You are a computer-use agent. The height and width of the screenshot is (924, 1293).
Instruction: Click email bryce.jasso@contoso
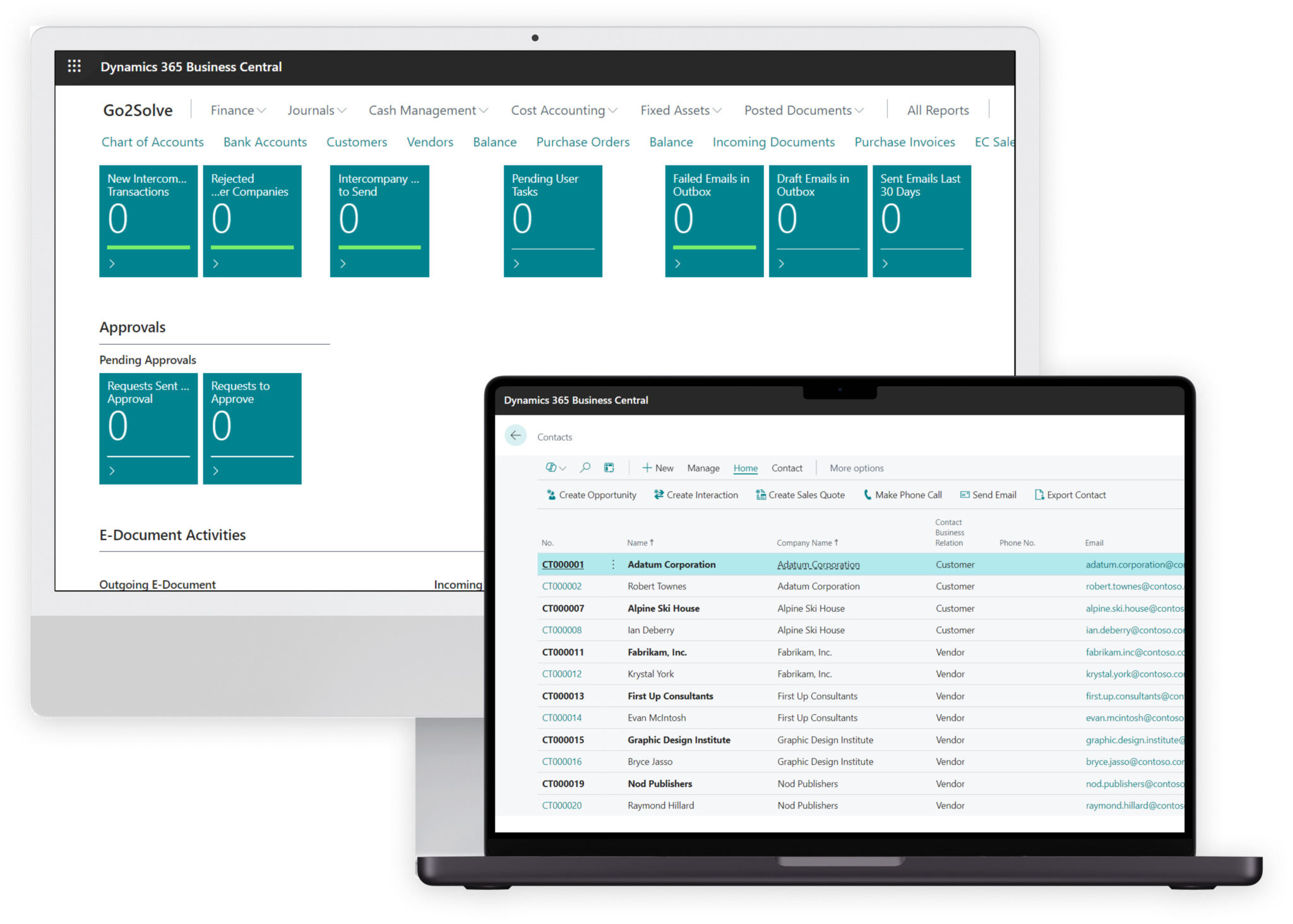[x=1135, y=762]
